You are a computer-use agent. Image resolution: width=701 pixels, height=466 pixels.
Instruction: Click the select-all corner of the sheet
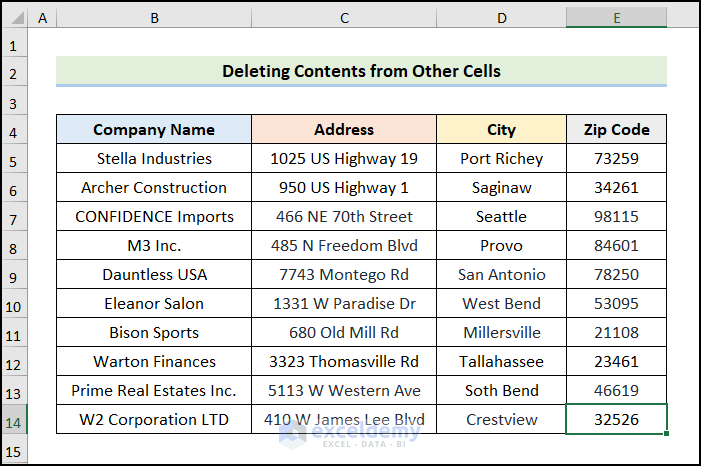14,18
